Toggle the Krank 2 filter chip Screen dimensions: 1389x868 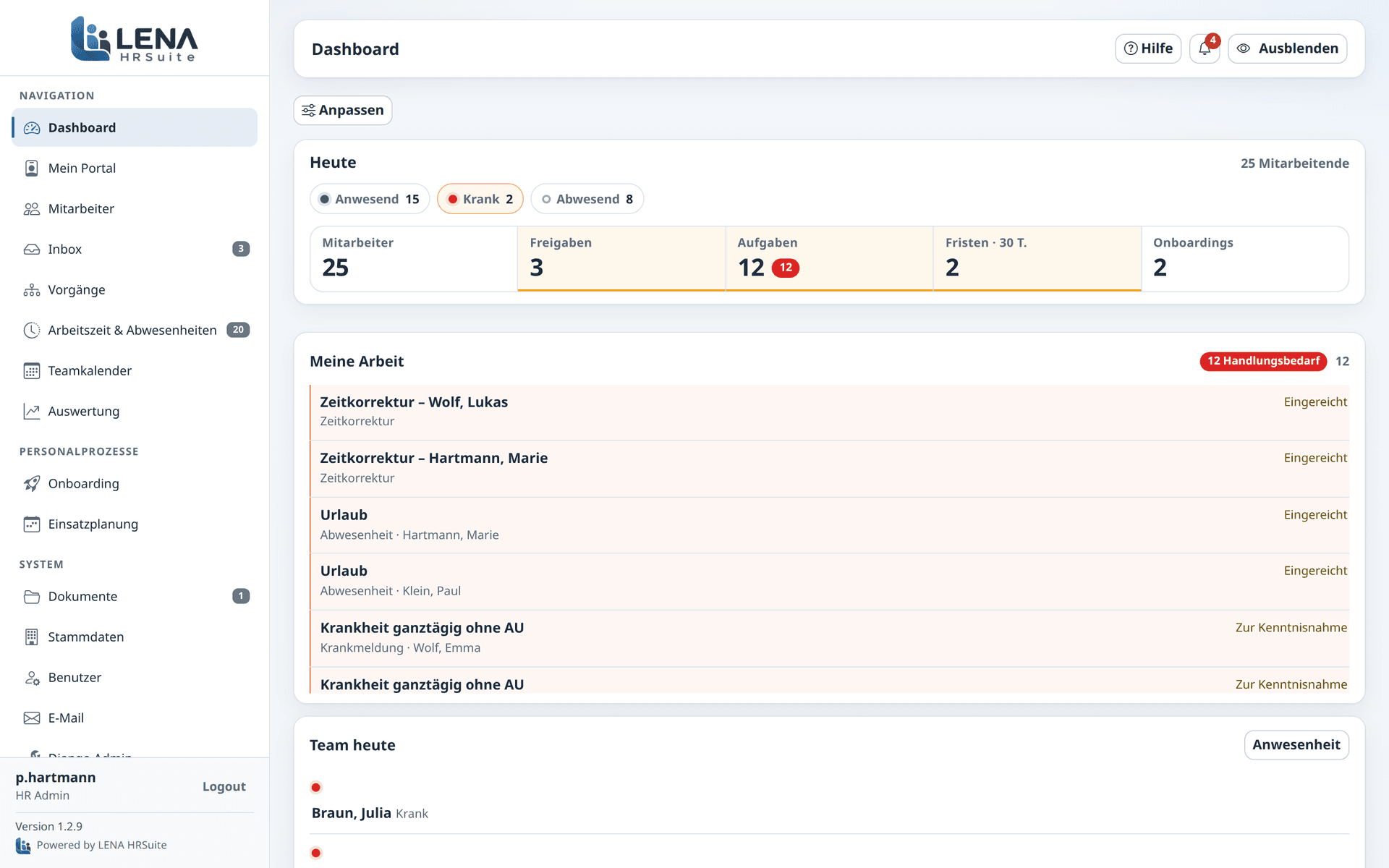(480, 199)
